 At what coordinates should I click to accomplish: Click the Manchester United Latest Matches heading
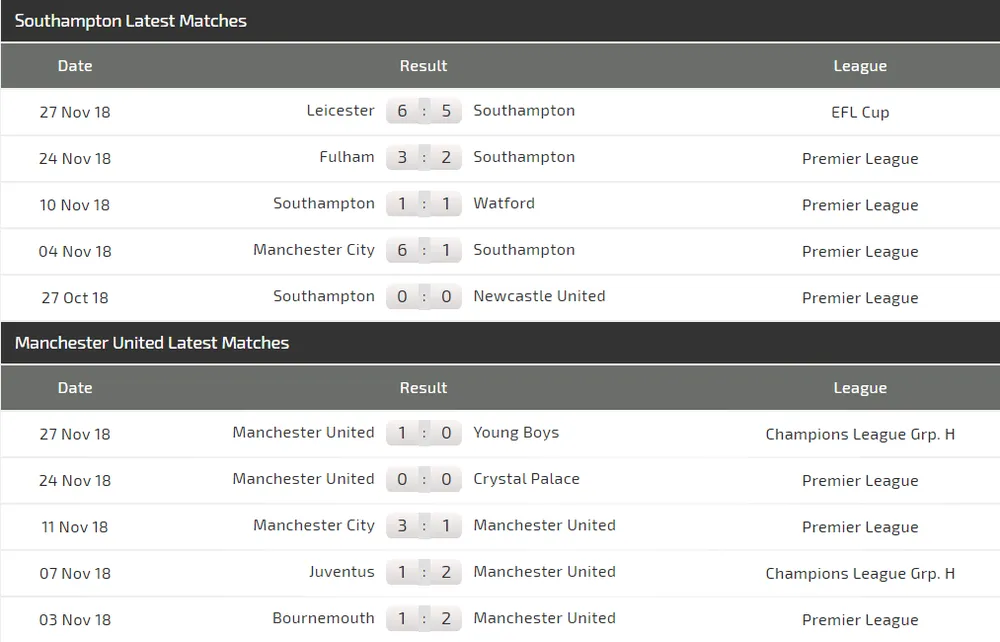pyautogui.click(x=152, y=343)
